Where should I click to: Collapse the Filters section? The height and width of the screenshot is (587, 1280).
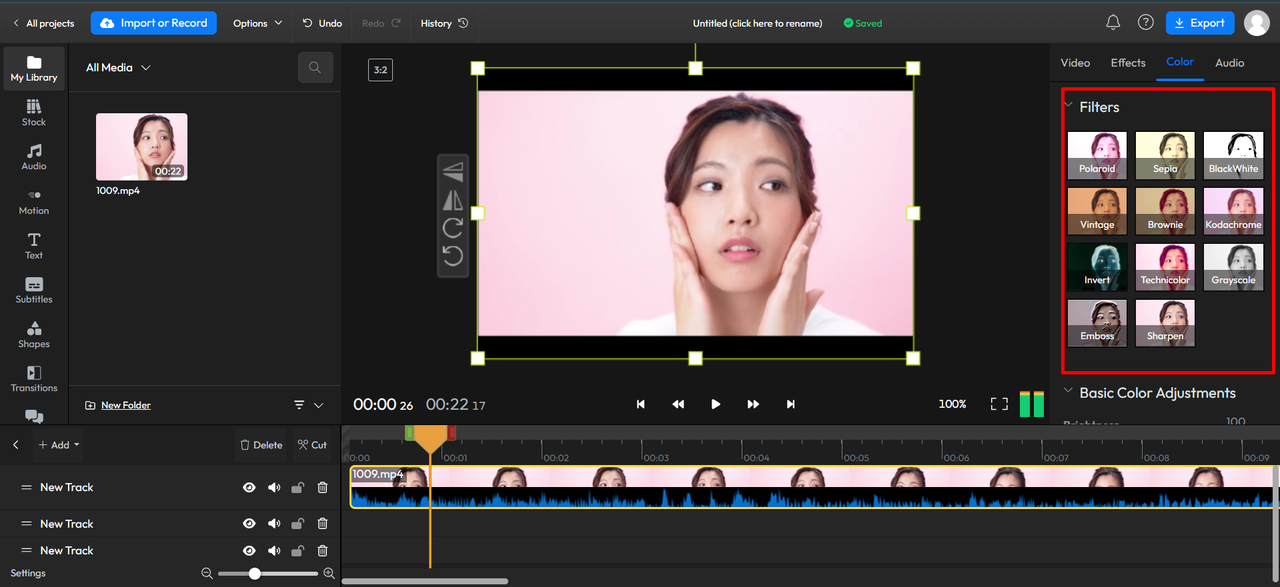[1068, 106]
